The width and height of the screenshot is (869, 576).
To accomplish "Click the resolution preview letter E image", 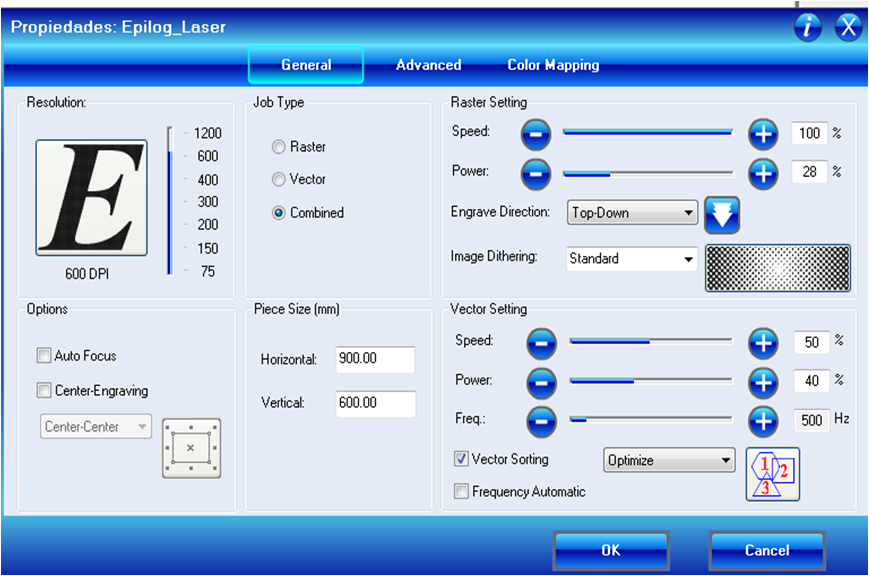I will coord(91,197).
